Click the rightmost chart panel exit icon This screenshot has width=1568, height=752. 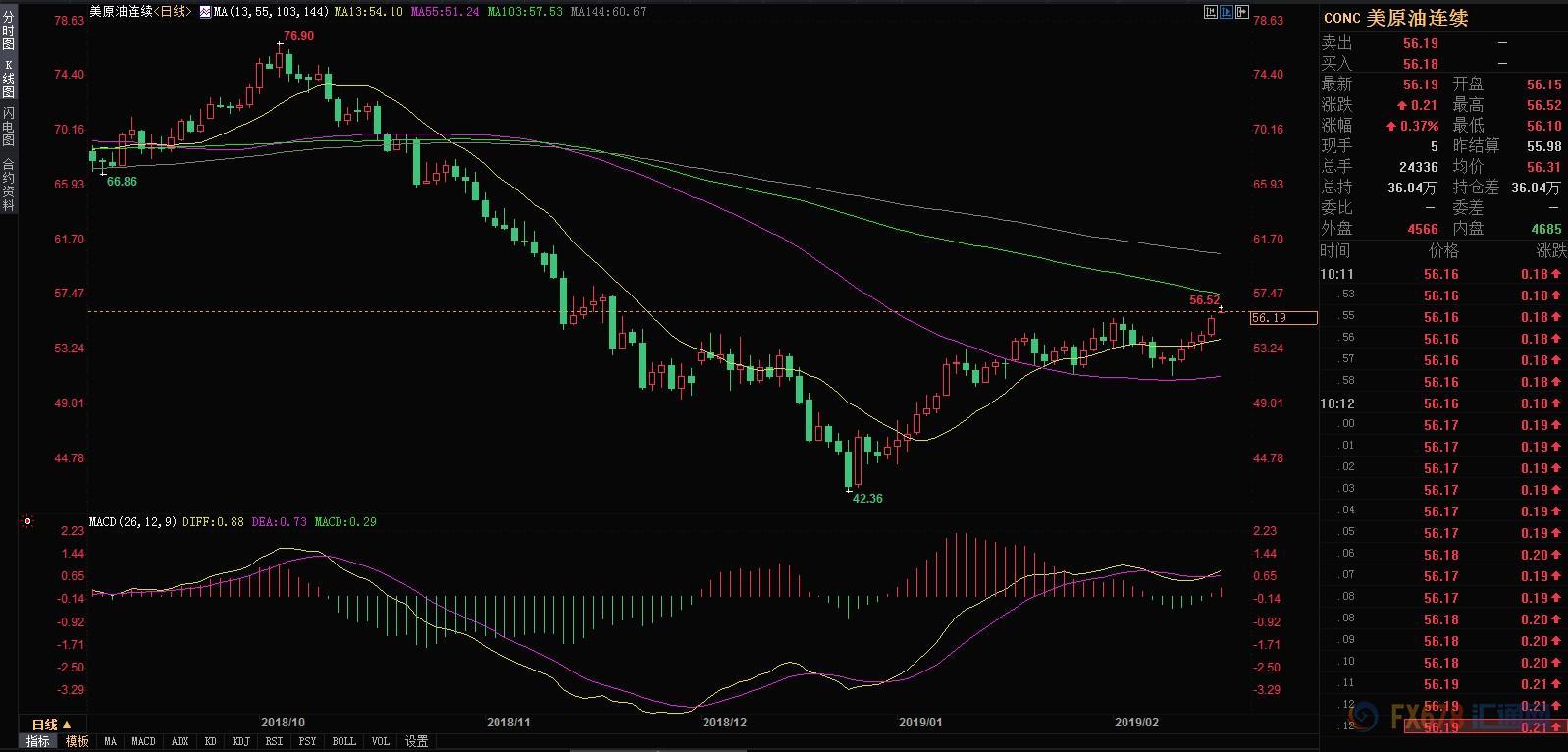tap(1242, 12)
